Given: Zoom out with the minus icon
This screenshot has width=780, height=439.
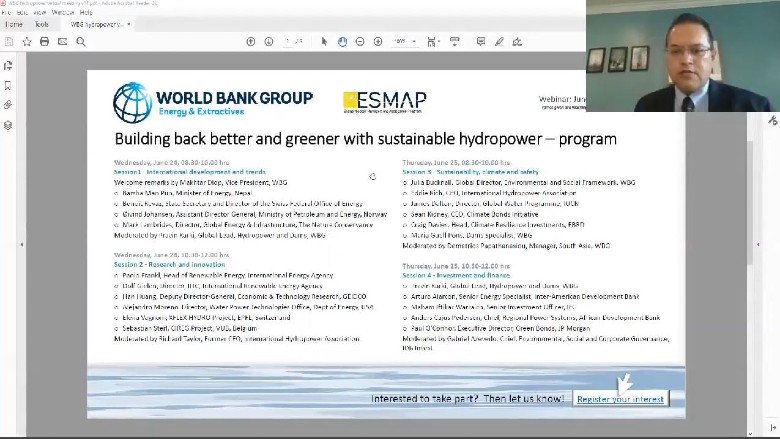Looking at the screenshot, I should [360, 42].
